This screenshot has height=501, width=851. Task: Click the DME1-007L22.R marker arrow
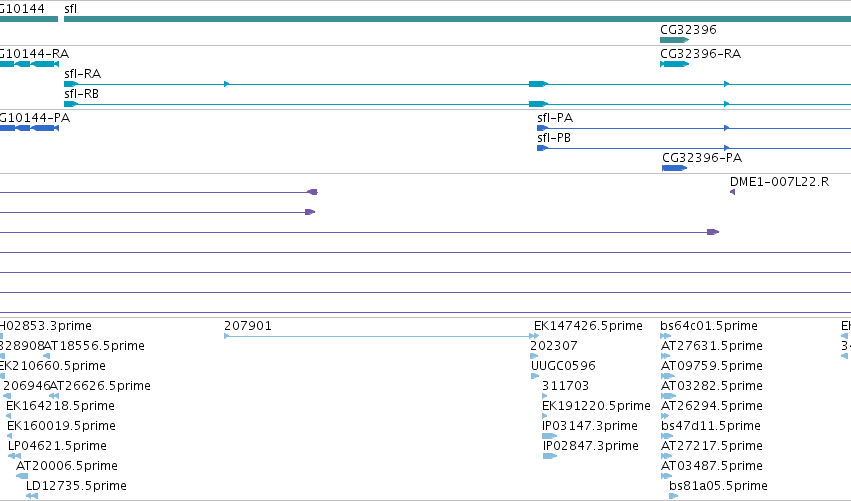(733, 192)
